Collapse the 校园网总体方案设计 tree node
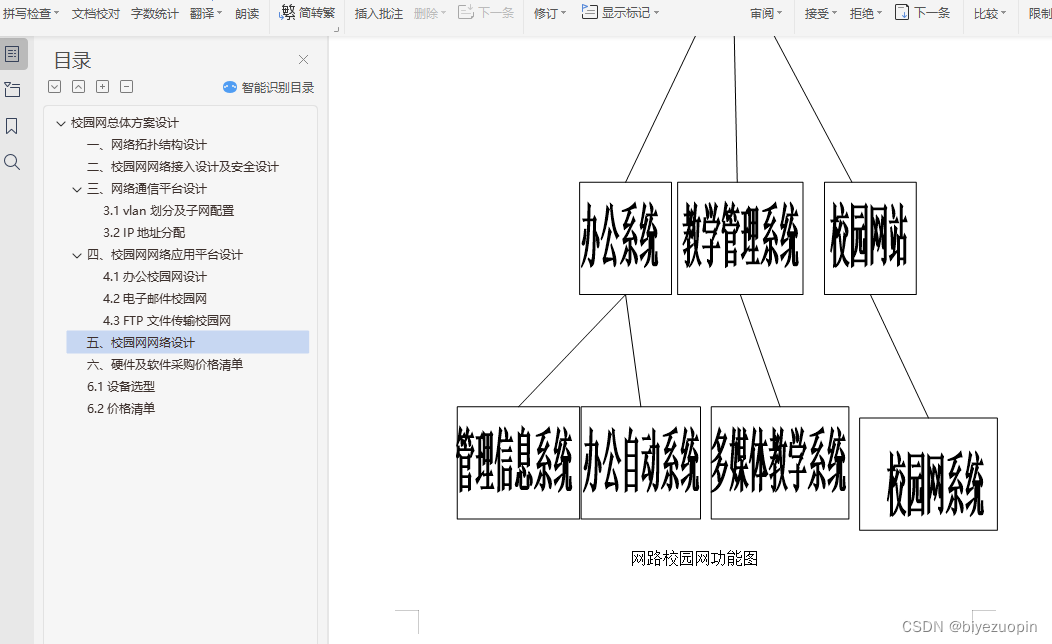Screen dimensions: 1052x644 [x=59, y=122]
